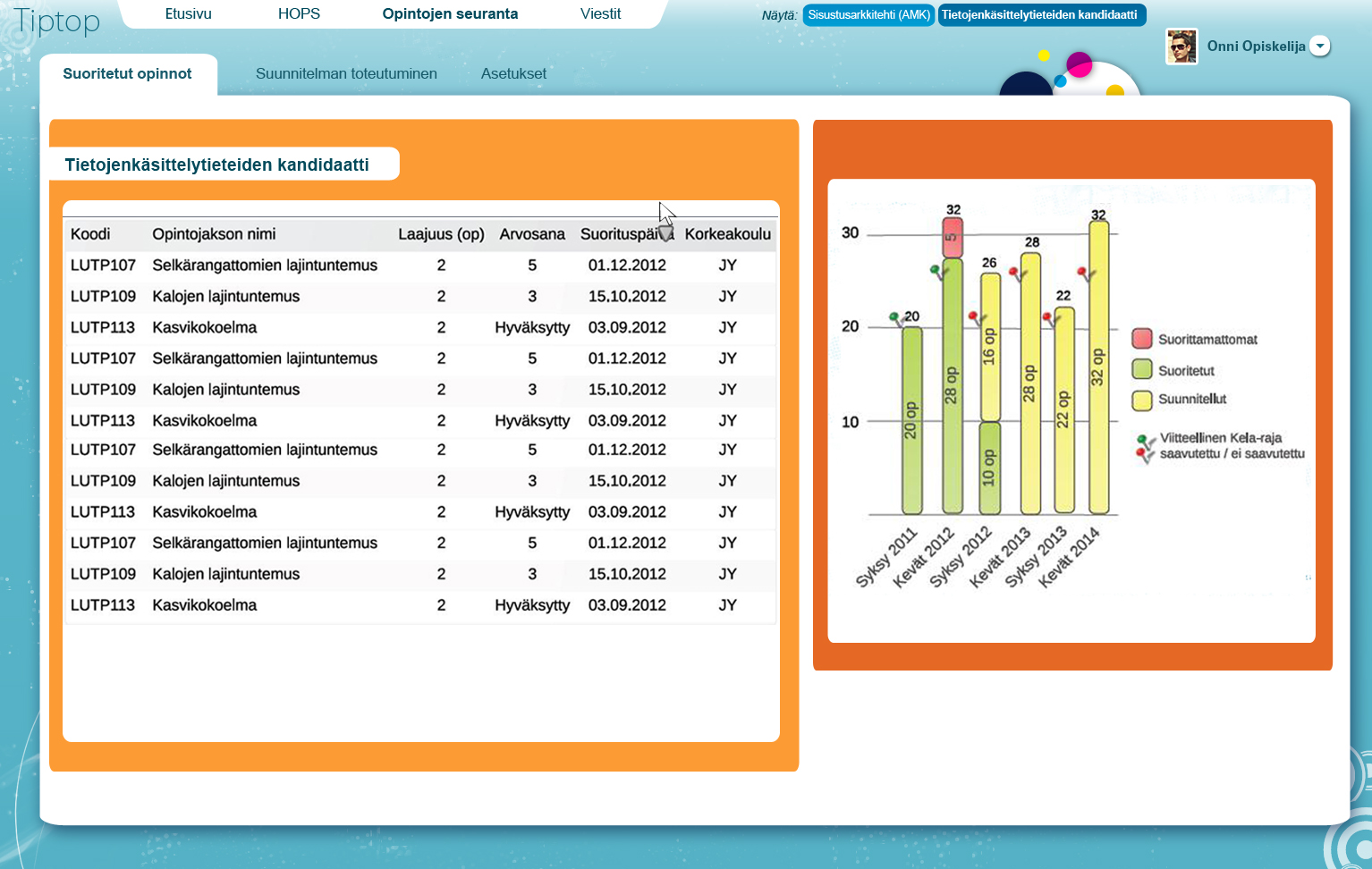Screen dimensions: 1372x869
Task: Click the red 5 op unfinished segment in Kevät 2012
Action: (953, 238)
